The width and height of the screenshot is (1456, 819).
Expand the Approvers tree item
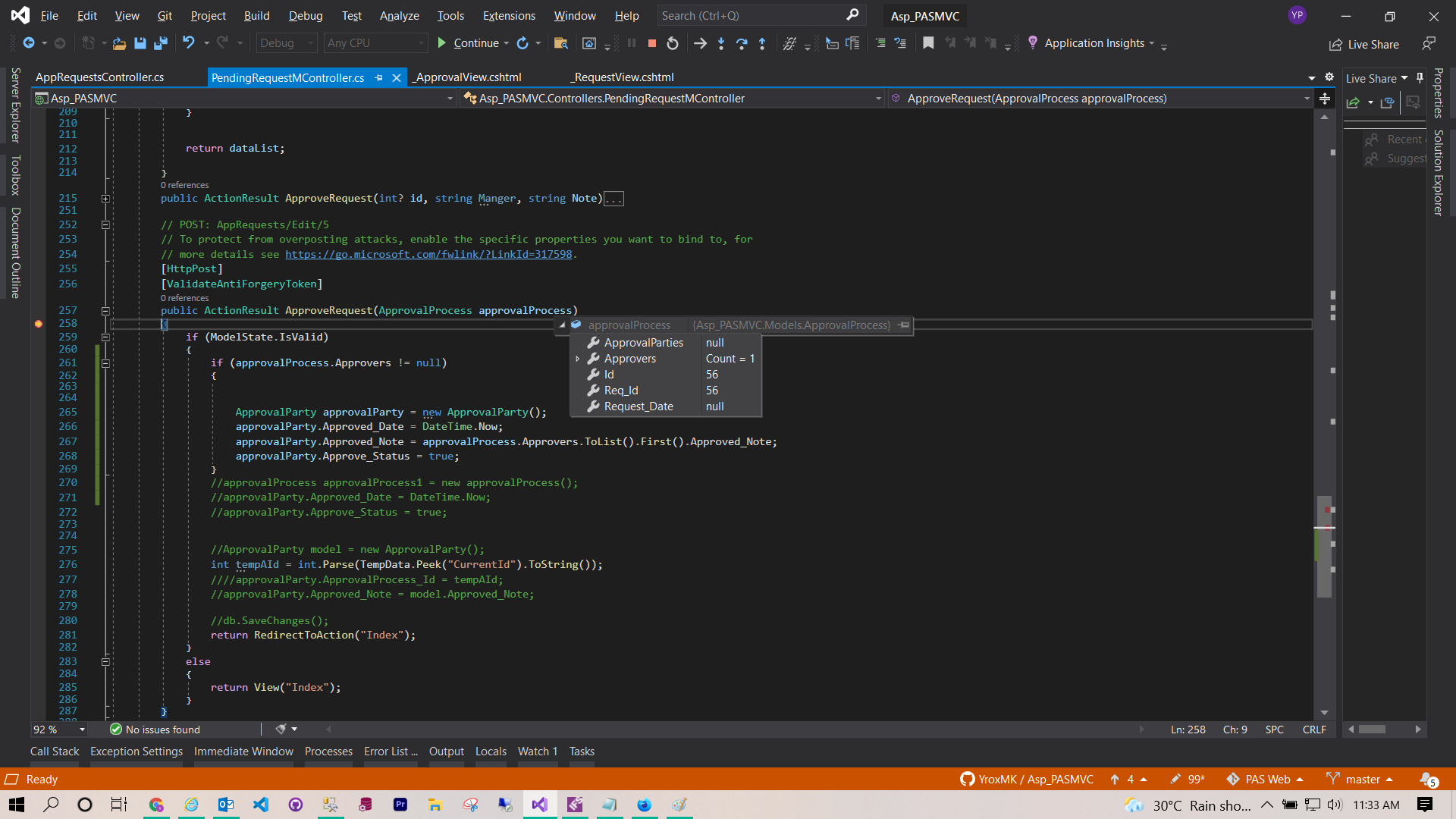tap(577, 358)
